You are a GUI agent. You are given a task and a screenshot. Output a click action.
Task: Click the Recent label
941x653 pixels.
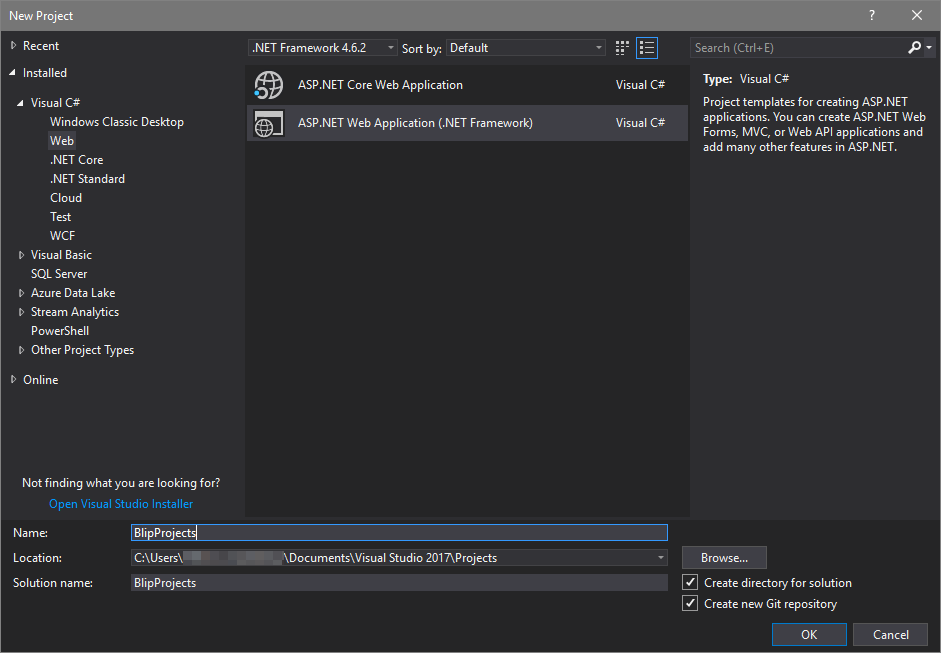pos(41,46)
